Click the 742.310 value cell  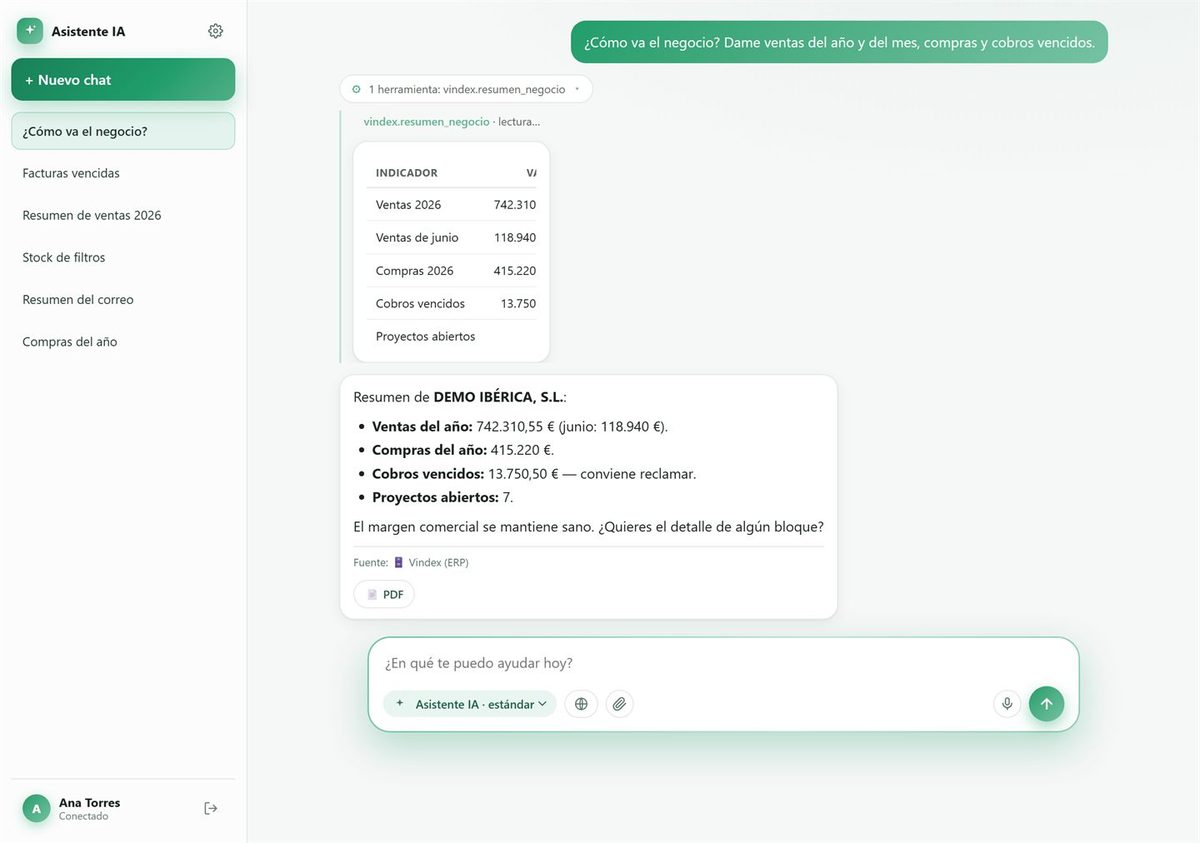[x=515, y=204]
